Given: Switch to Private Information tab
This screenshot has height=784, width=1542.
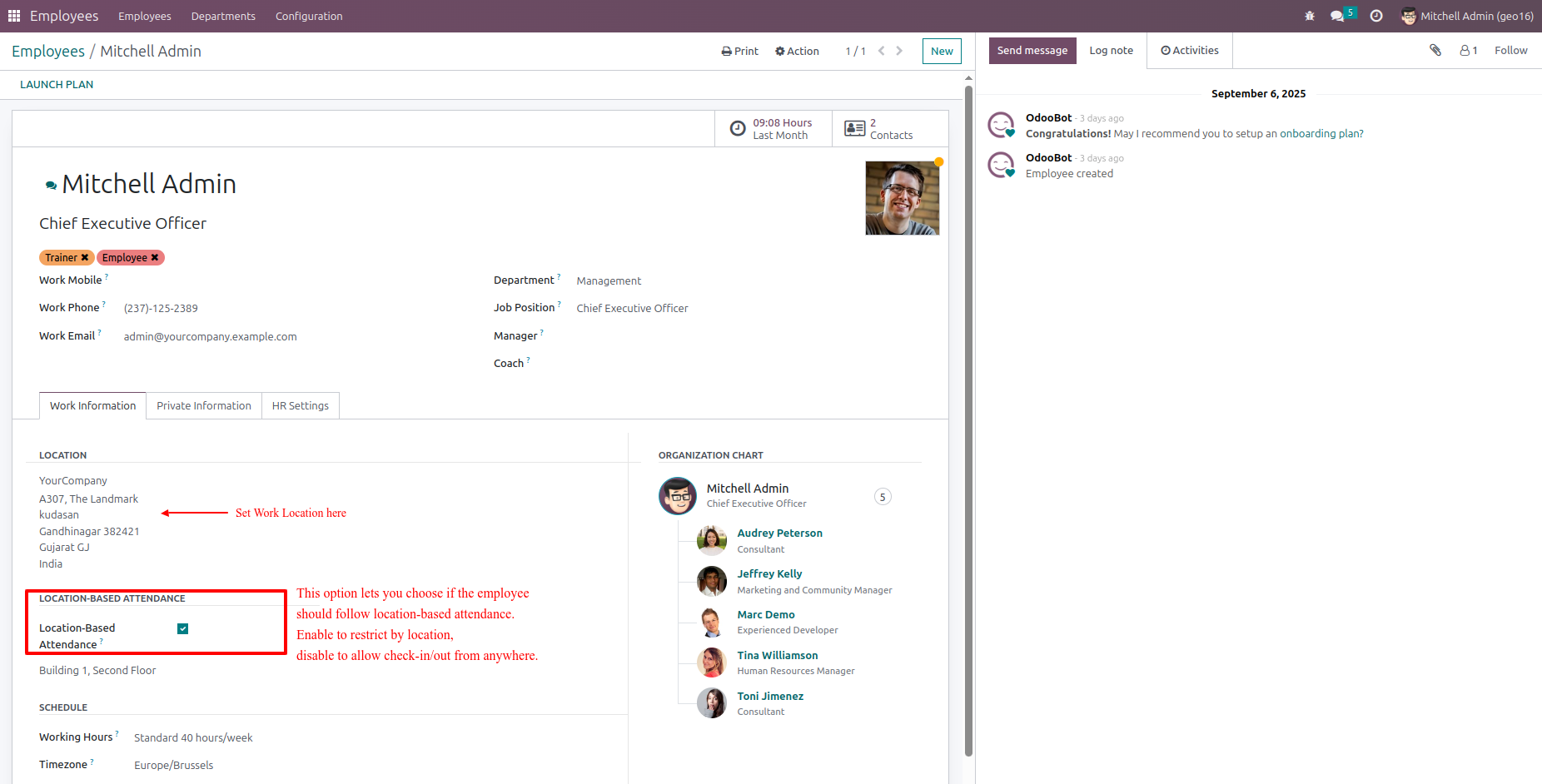Looking at the screenshot, I should coord(204,405).
